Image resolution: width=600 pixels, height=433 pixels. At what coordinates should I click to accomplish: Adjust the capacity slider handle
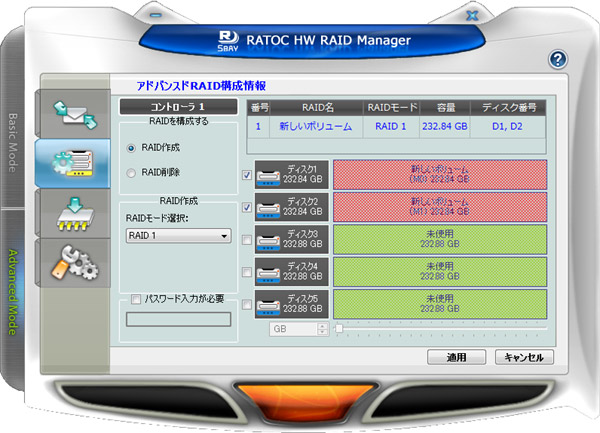pos(338,329)
